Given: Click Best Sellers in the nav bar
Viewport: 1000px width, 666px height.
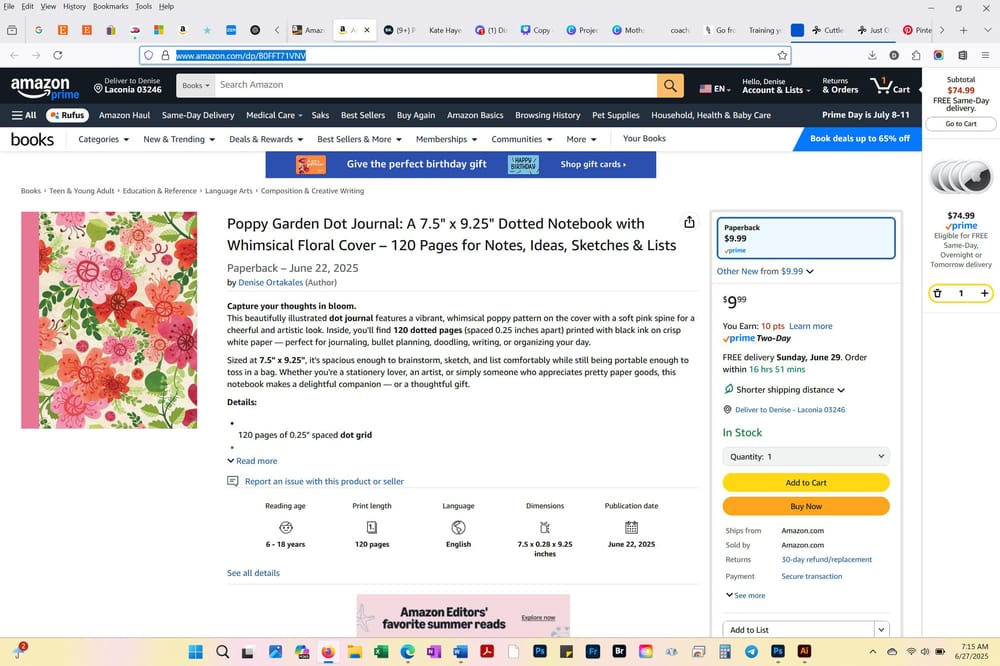Looking at the screenshot, I should coord(363,115).
